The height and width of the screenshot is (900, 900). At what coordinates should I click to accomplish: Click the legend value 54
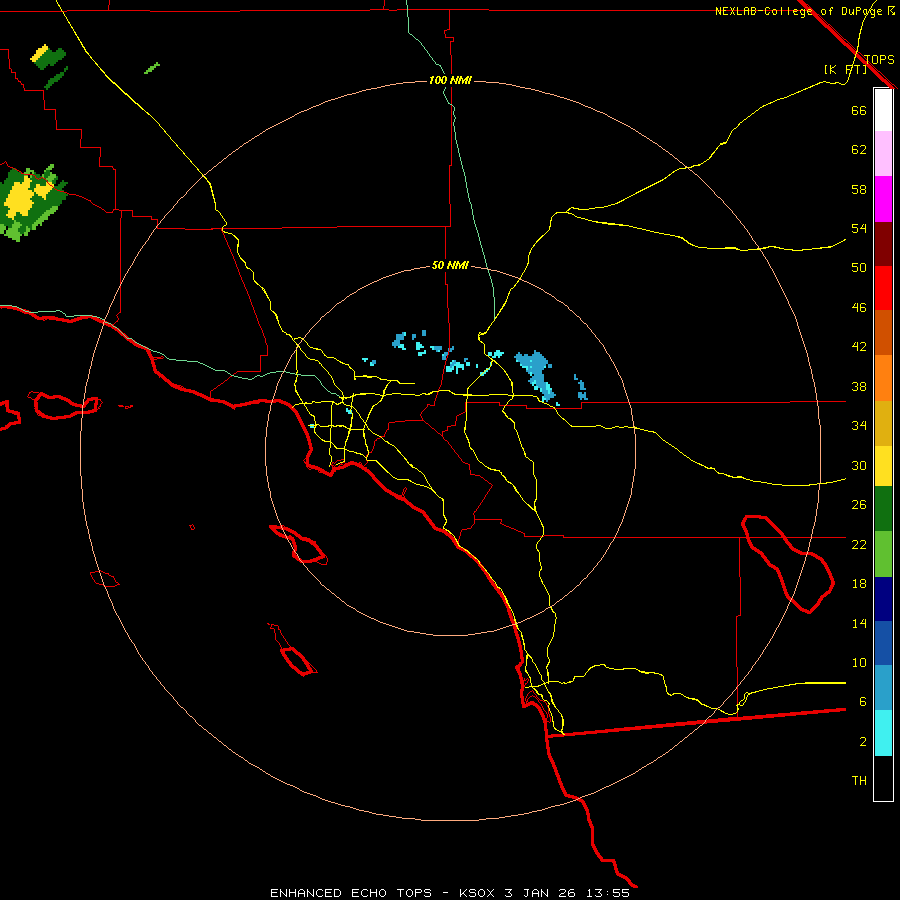(859, 228)
